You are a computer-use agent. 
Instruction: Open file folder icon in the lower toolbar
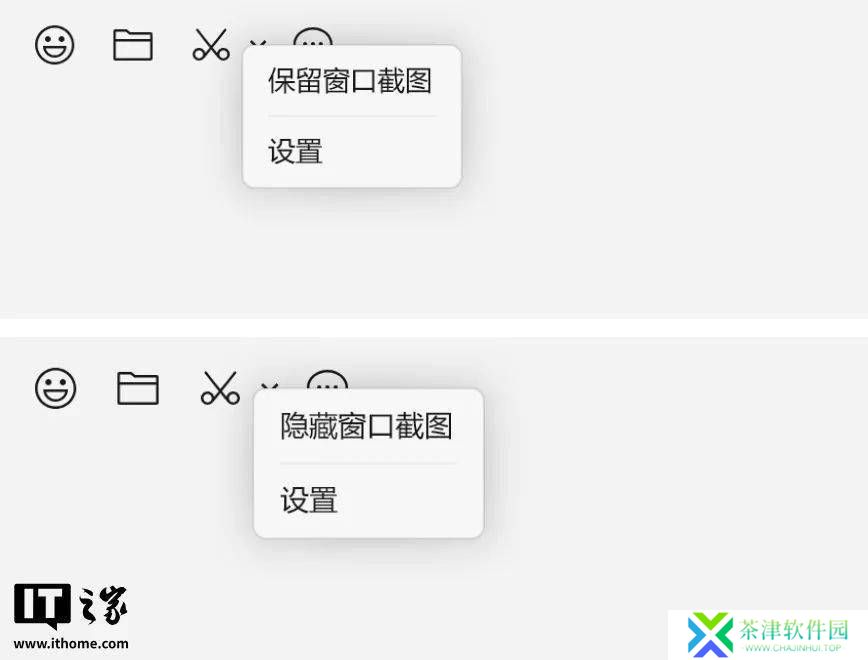(138, 388)
